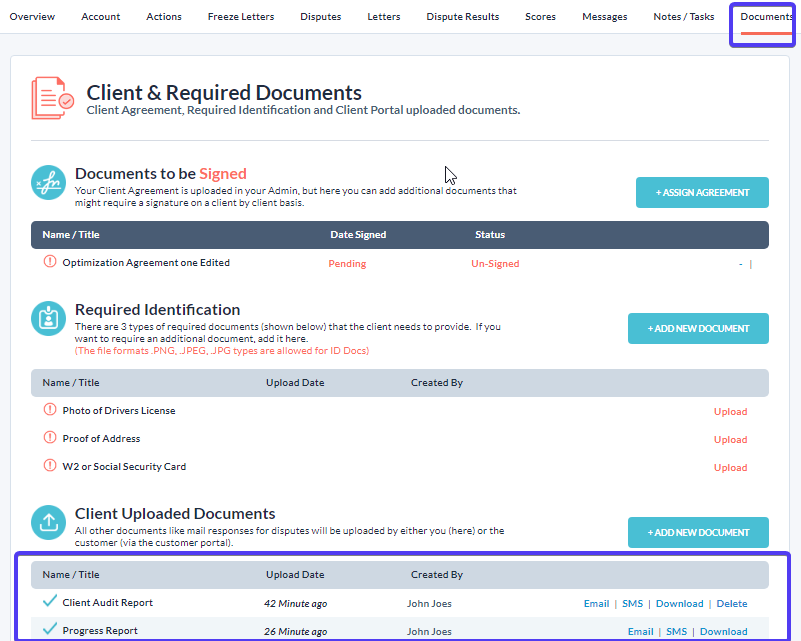Delete the Client Audit Report
801x641 pixels.
tap(731, 604)
